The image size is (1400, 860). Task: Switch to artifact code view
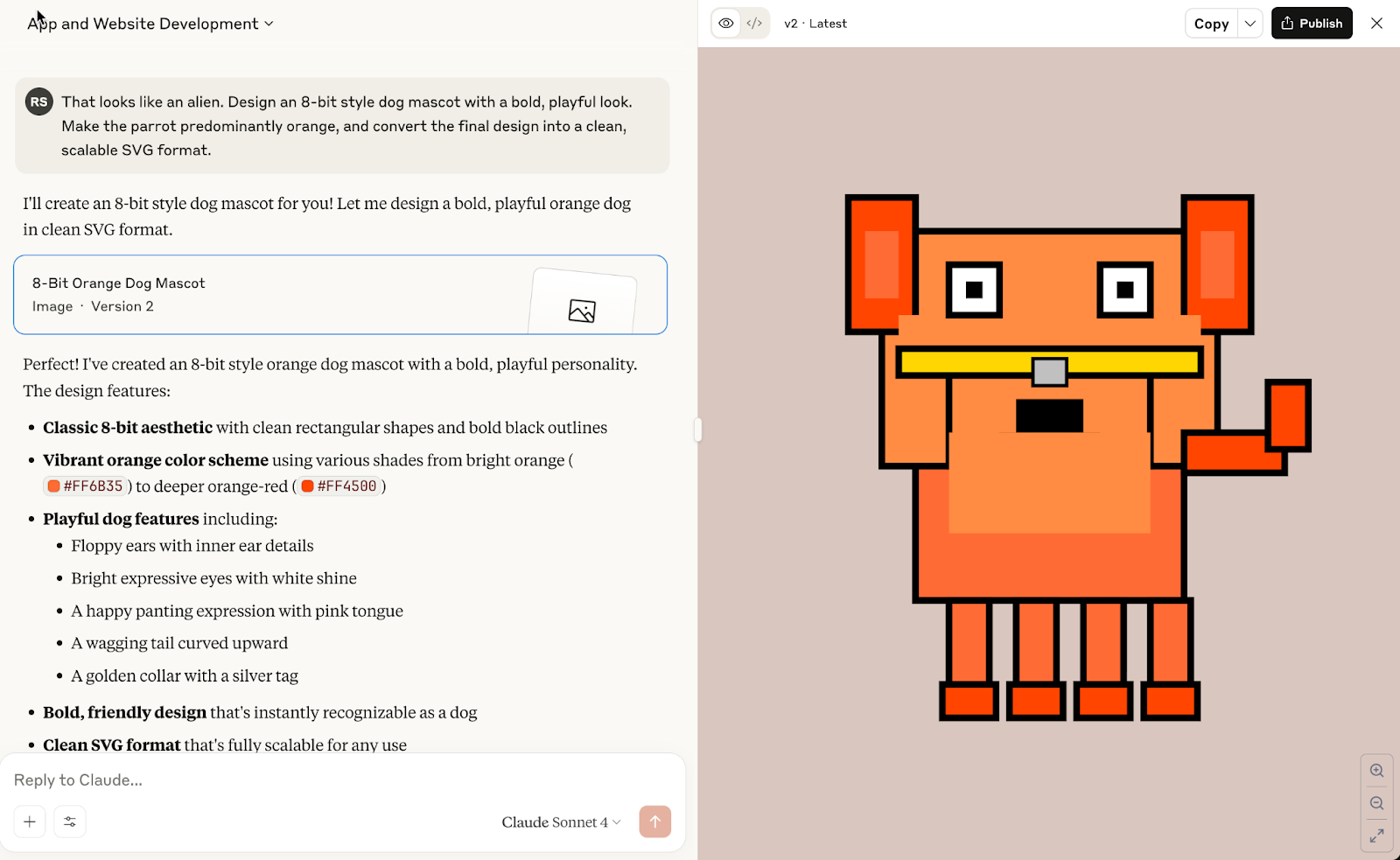pos(754,24)
